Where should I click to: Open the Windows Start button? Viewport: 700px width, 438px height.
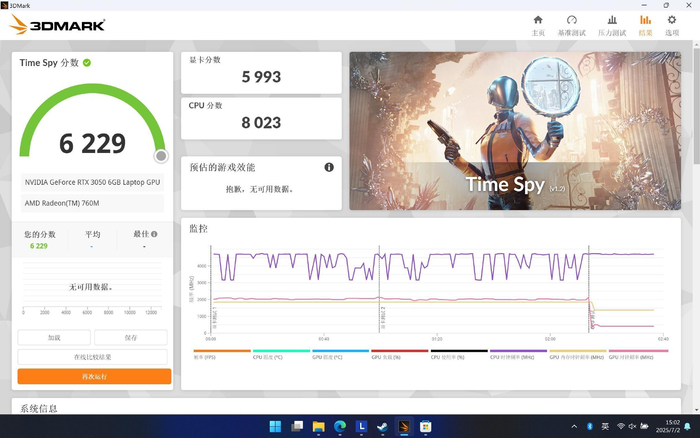[275, 426]
